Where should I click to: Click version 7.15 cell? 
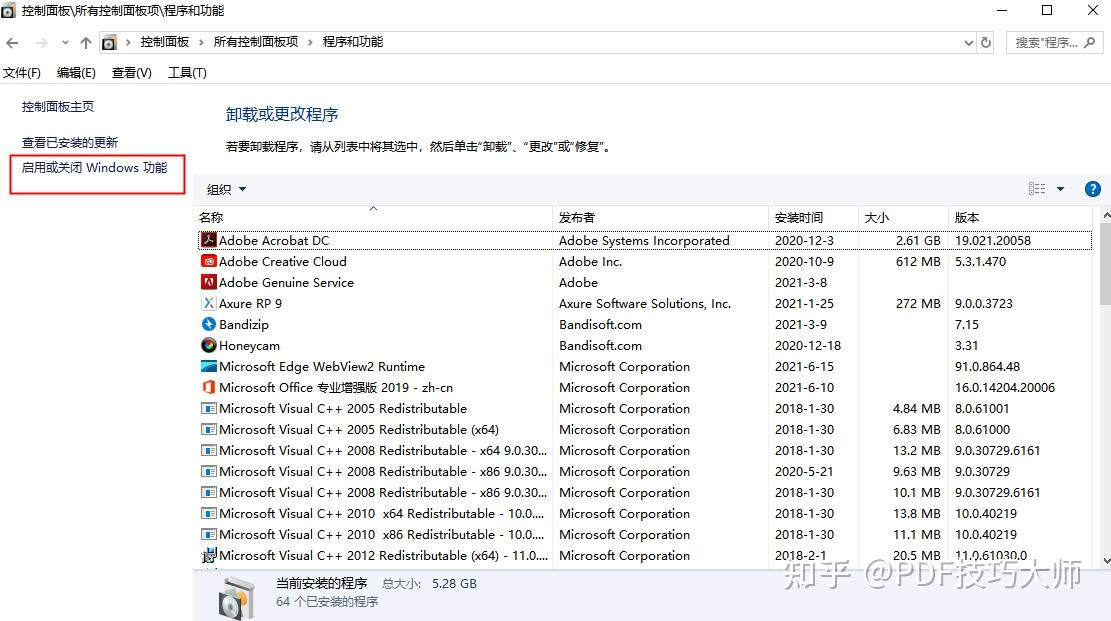click(x=966, y=324)
